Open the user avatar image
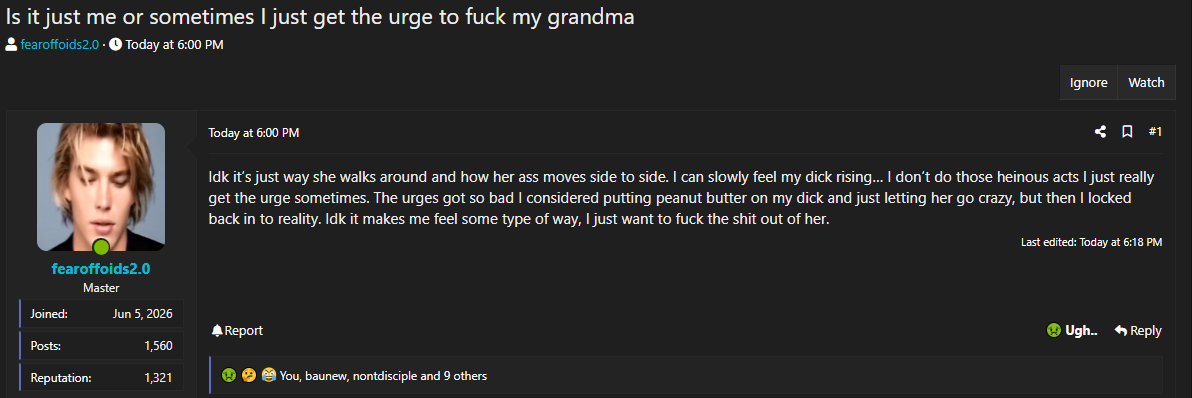 pos(101,187)
